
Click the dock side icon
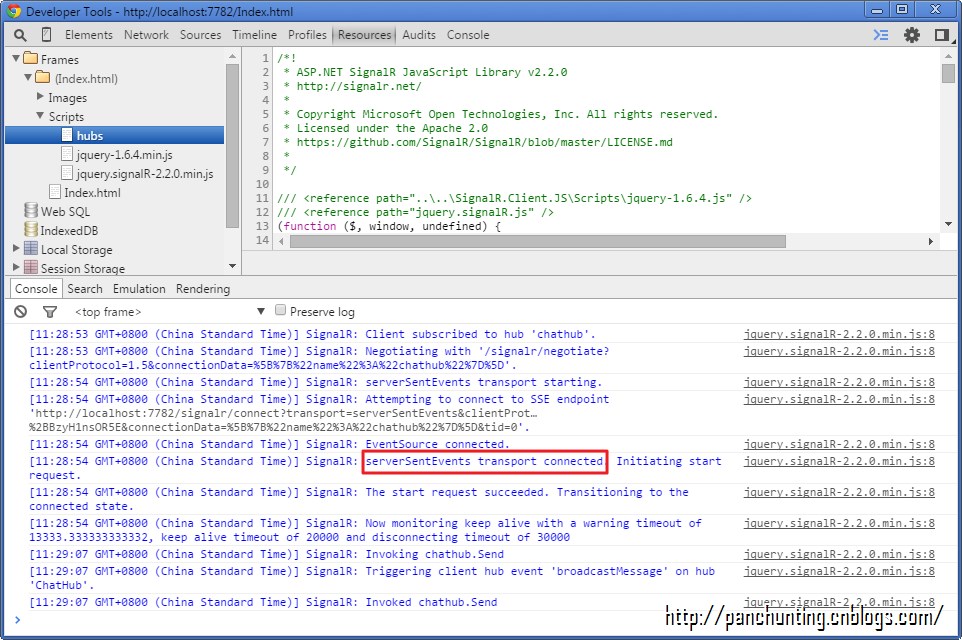941,35
